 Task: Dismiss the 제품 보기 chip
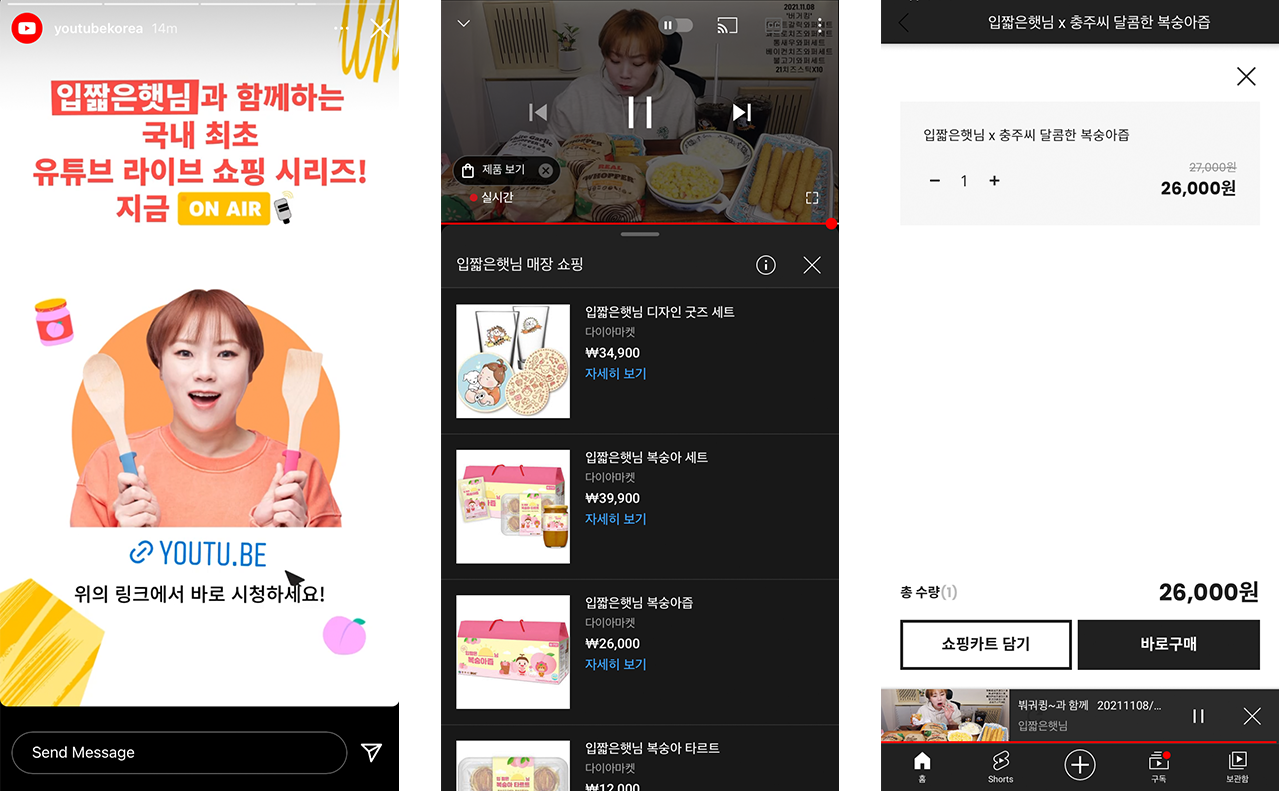[x=545, y=170]
